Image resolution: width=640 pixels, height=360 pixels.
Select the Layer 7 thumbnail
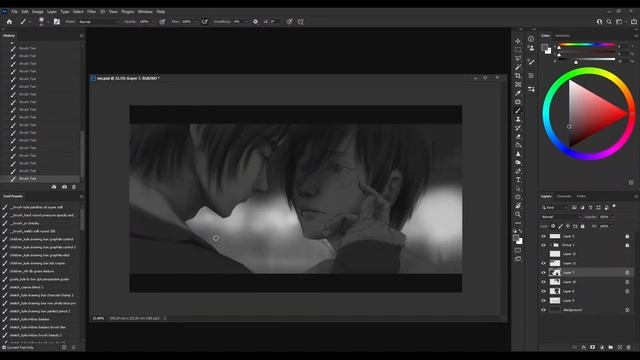click(x=555, y=273)
